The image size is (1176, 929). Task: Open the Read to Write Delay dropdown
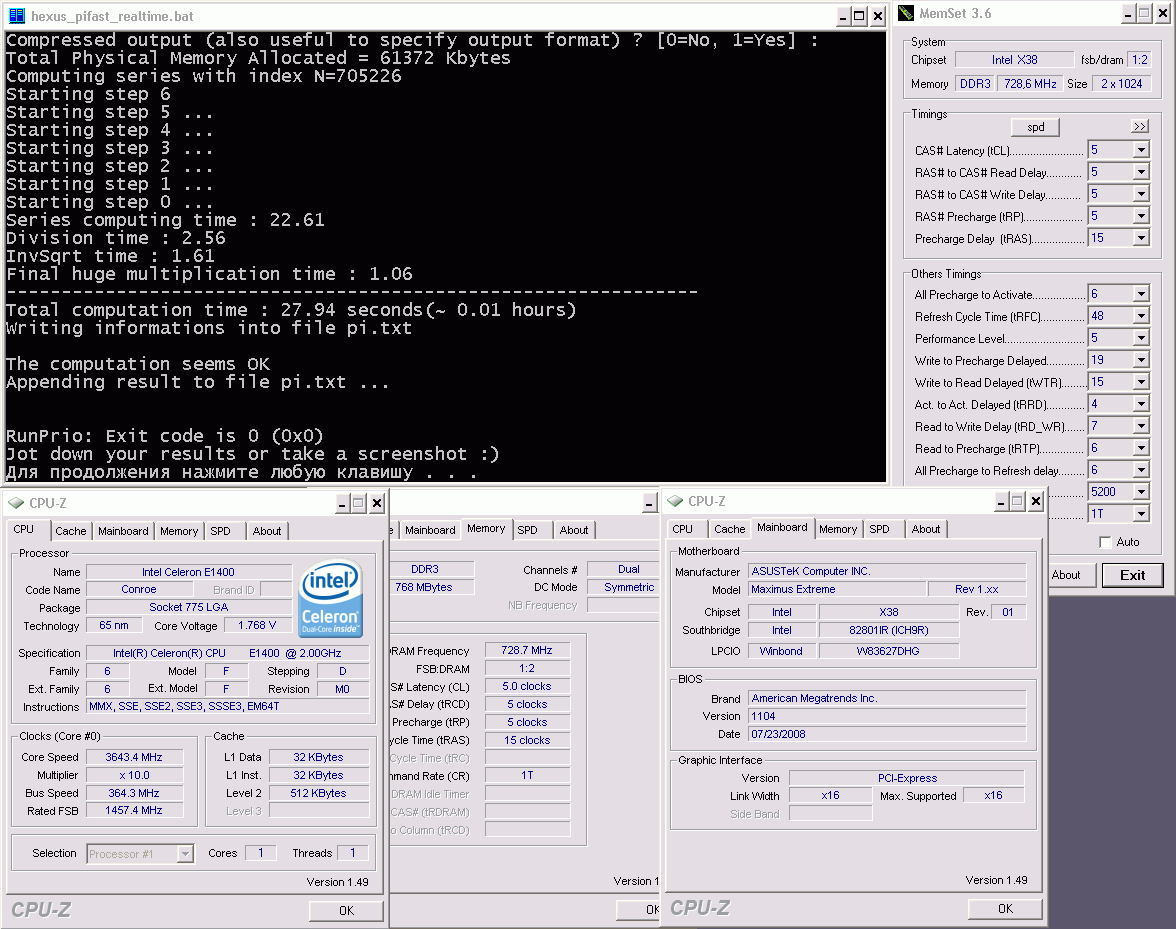[x=1141, y=426]
